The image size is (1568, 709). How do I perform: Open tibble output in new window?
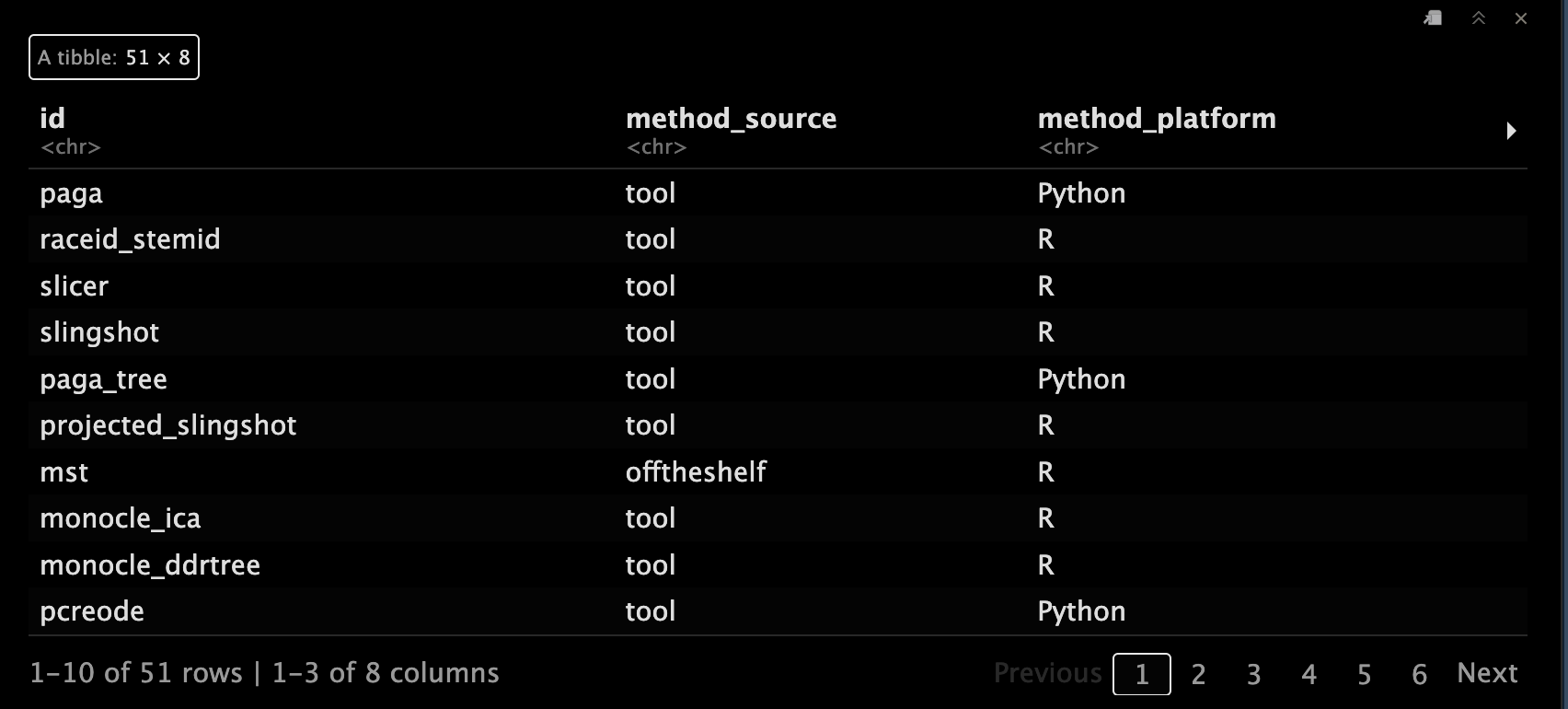(1433, 18)
